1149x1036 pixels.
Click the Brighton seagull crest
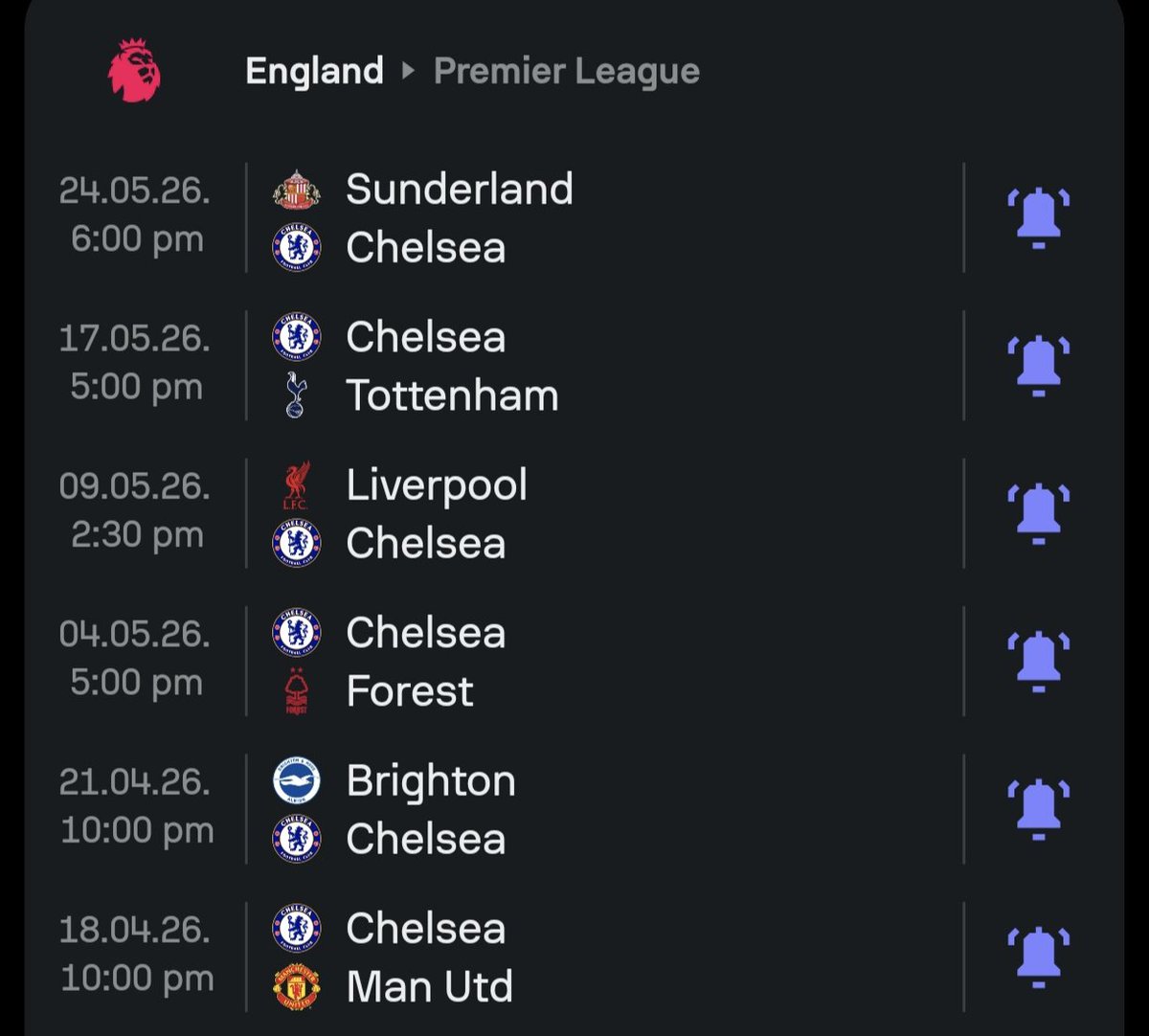[297, 780]
